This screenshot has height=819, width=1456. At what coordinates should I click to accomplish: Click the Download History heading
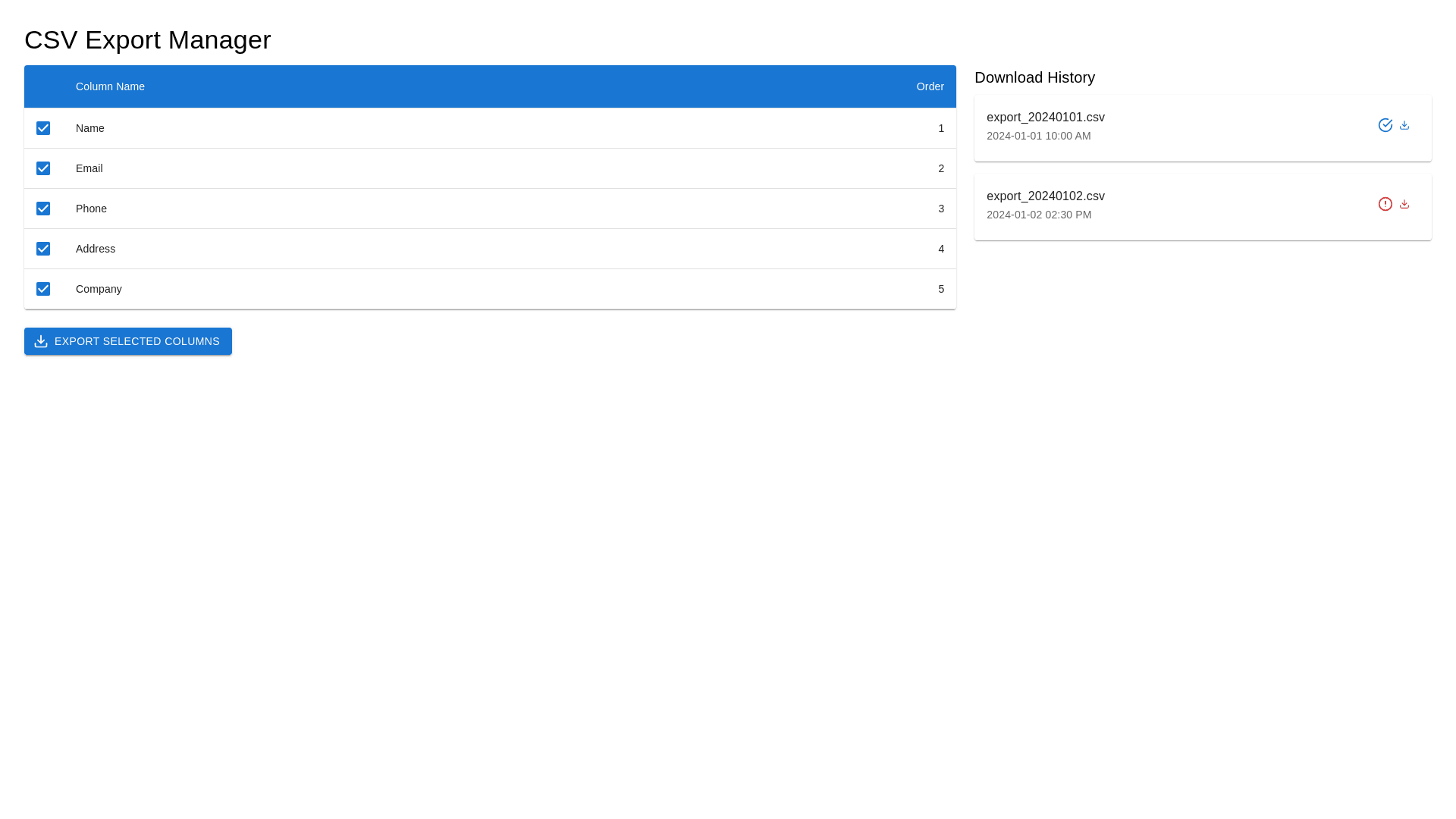tap(1034, 77)
